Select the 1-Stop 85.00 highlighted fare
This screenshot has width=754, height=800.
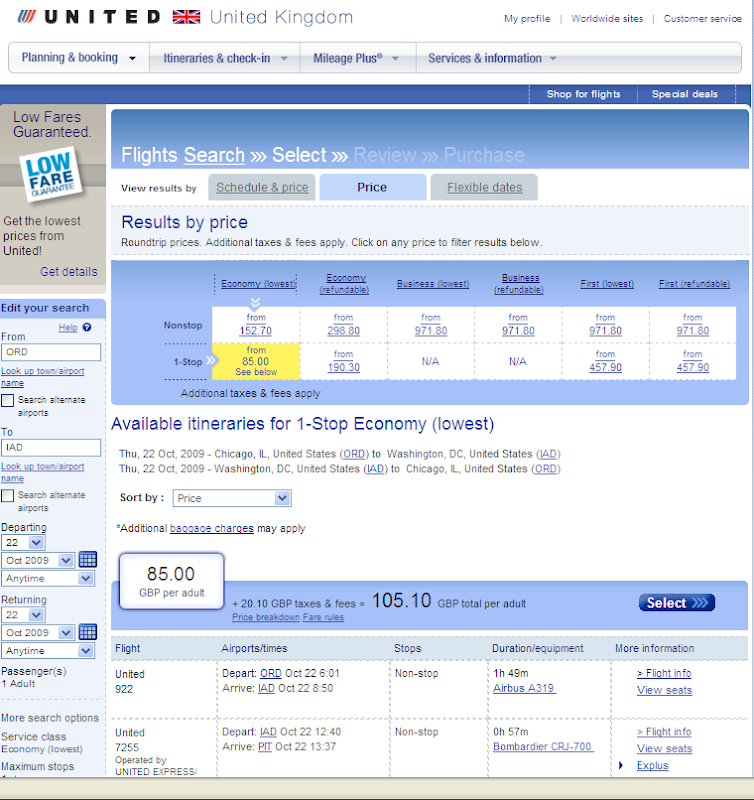pyautogui.click(x=256, y=361)
